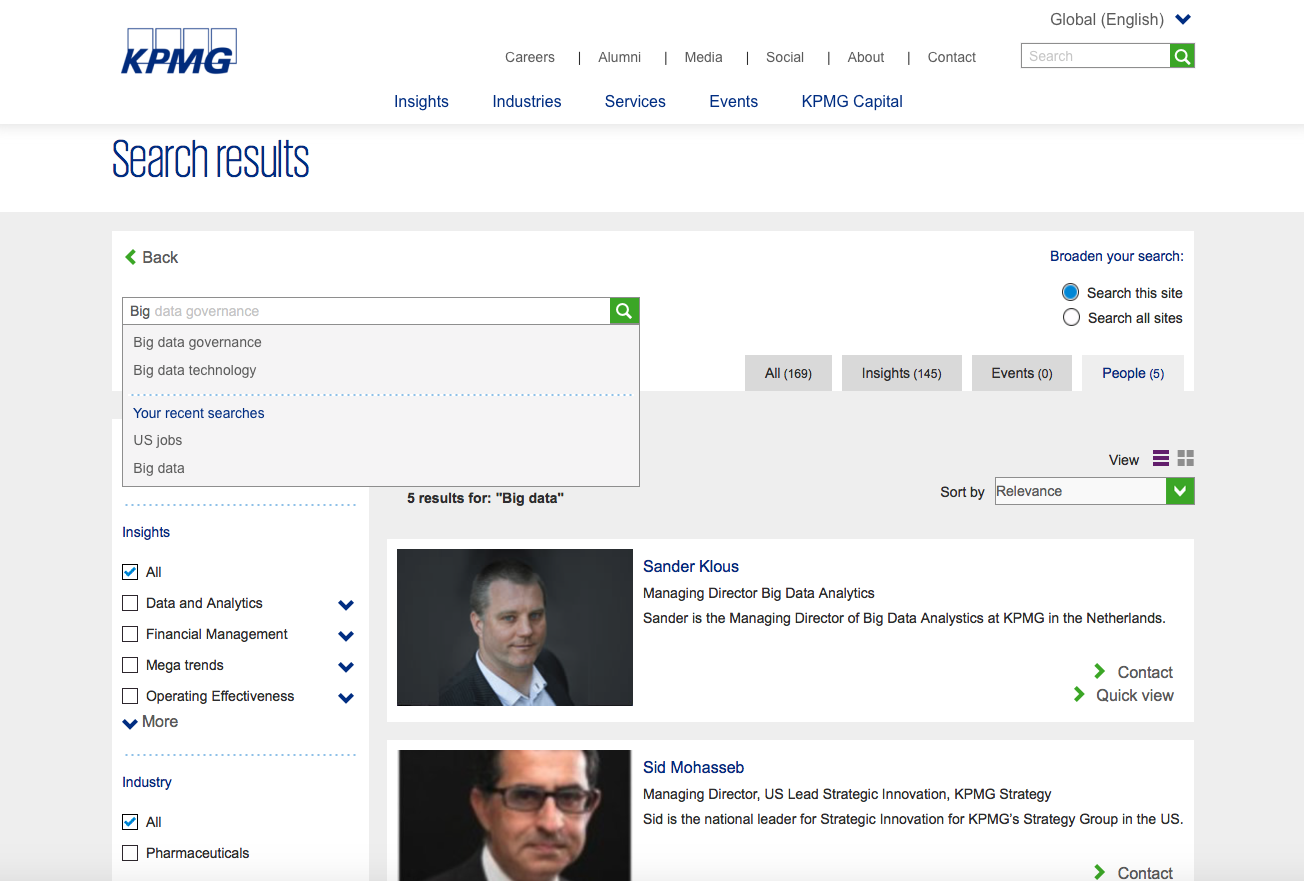The height and width of the screenshot is (881, 1304).
Task: Click the KPMG logo
Action: coord(179,52)
